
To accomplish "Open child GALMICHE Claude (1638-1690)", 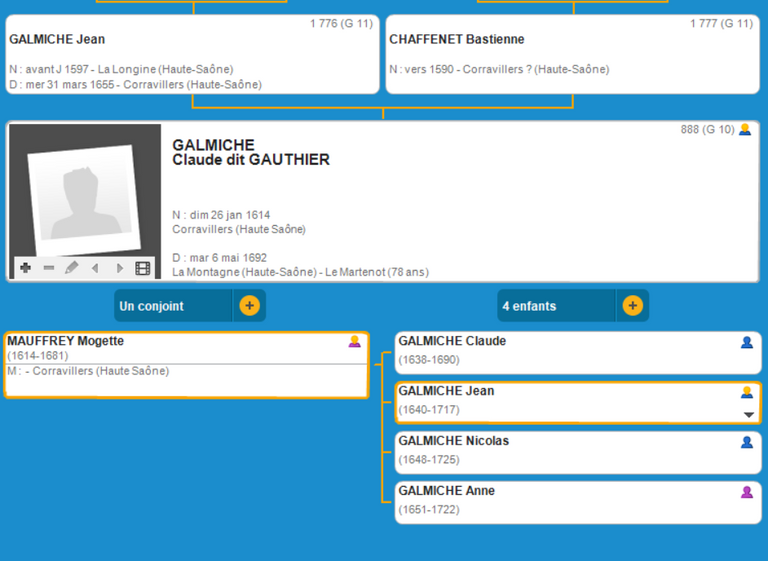I will (560, 349).
